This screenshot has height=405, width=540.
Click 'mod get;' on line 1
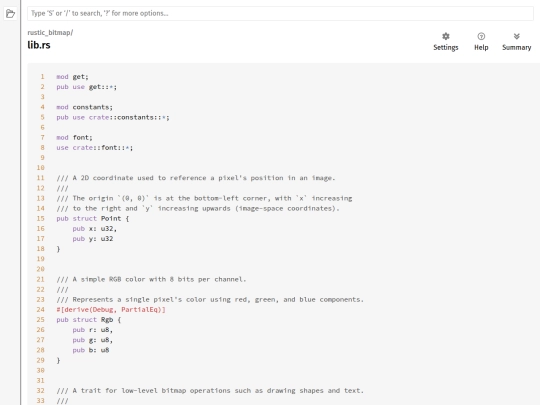[x=72, y=77]
